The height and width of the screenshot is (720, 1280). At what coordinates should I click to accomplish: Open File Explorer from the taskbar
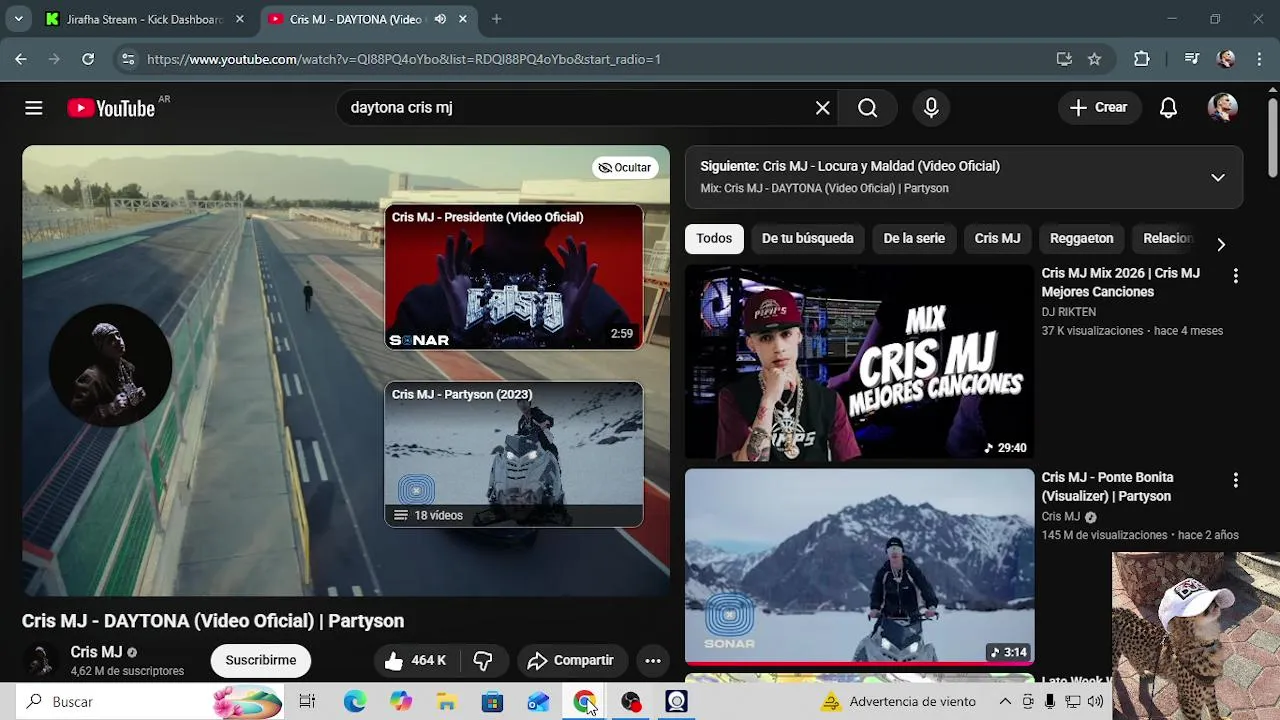click(447, 702)
